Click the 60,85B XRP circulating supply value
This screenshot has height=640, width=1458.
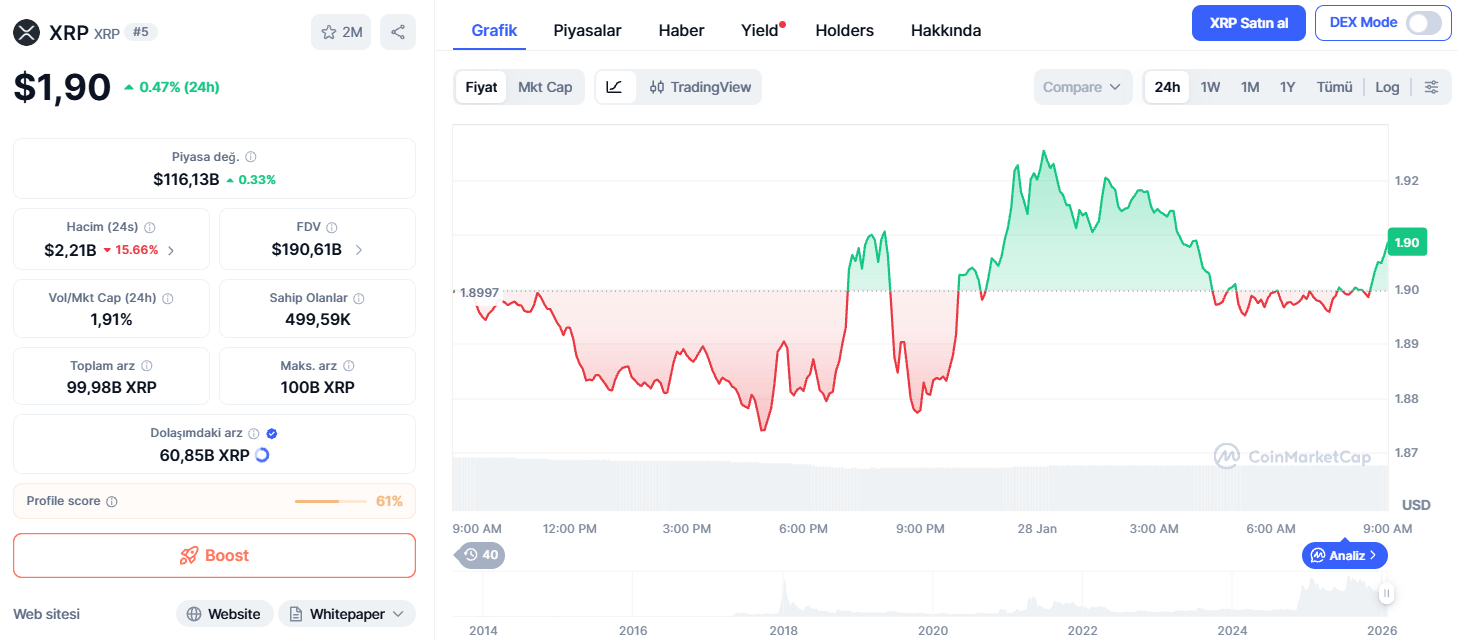tap(205, 455)
